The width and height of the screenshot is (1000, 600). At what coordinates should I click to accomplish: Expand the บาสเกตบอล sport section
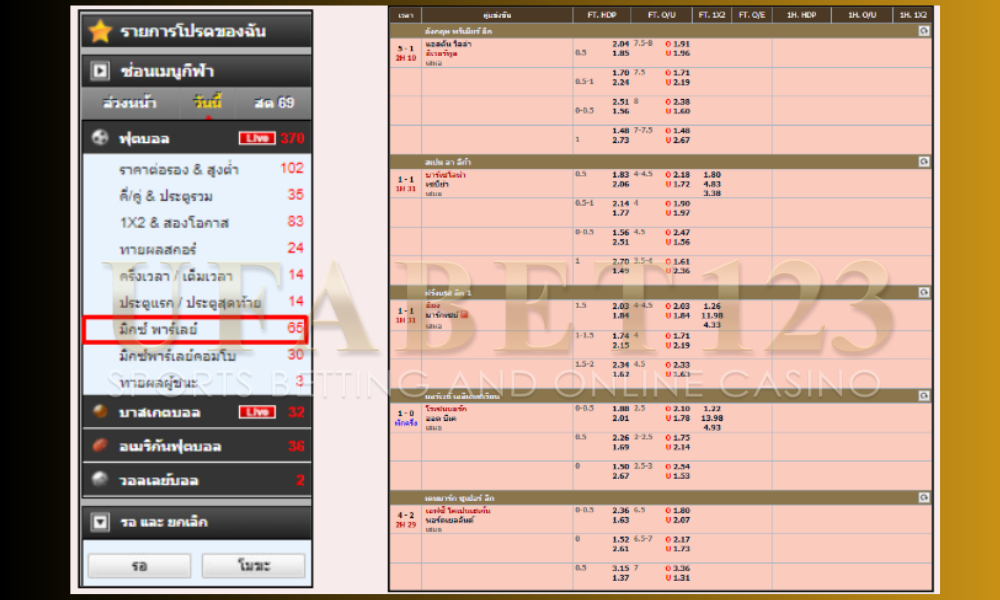click(196, 412)
